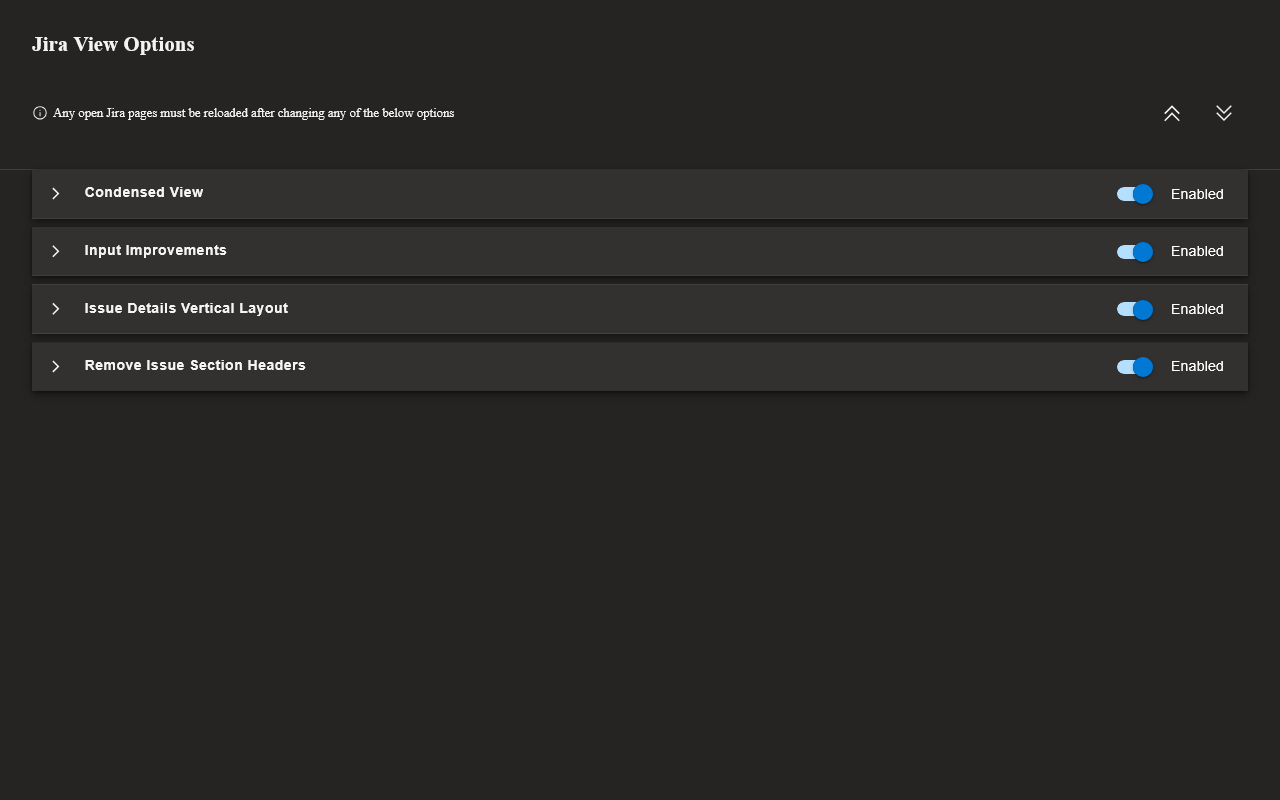
Task: Switch off Remove Issue Section Headers
Action: [1134, 367]
